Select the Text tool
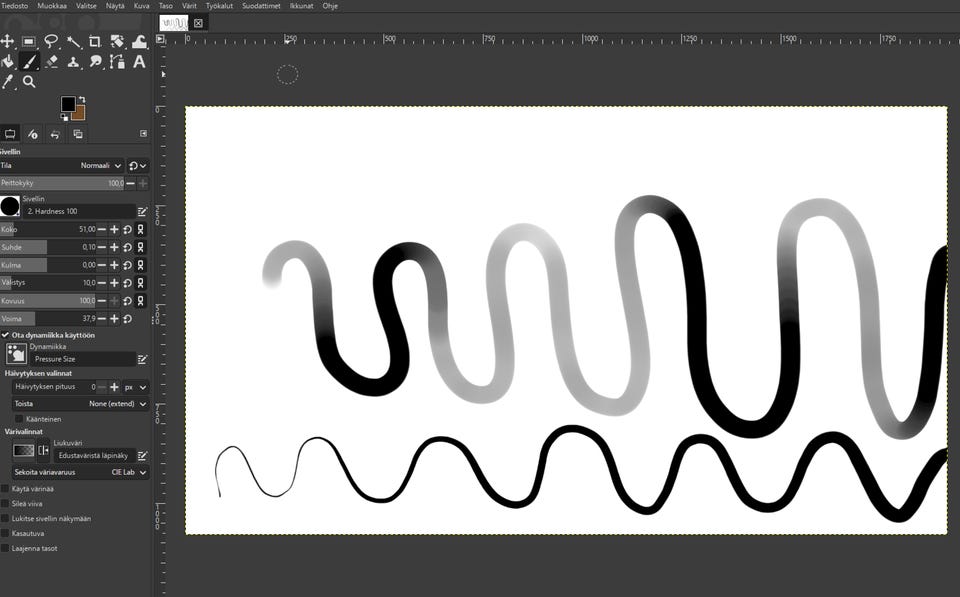Viewport: 960px width, 597px height. tap(140, 62)
